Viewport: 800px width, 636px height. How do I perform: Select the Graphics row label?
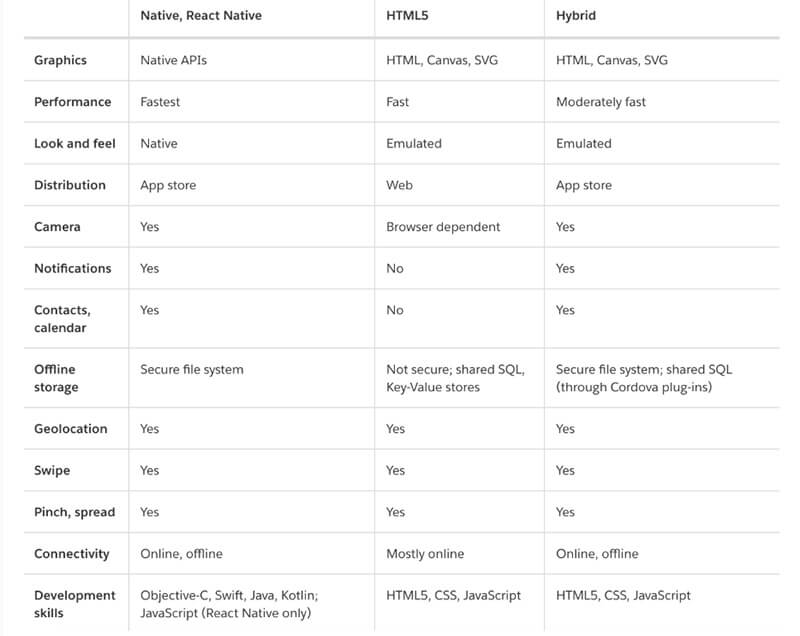pos(60,60)
